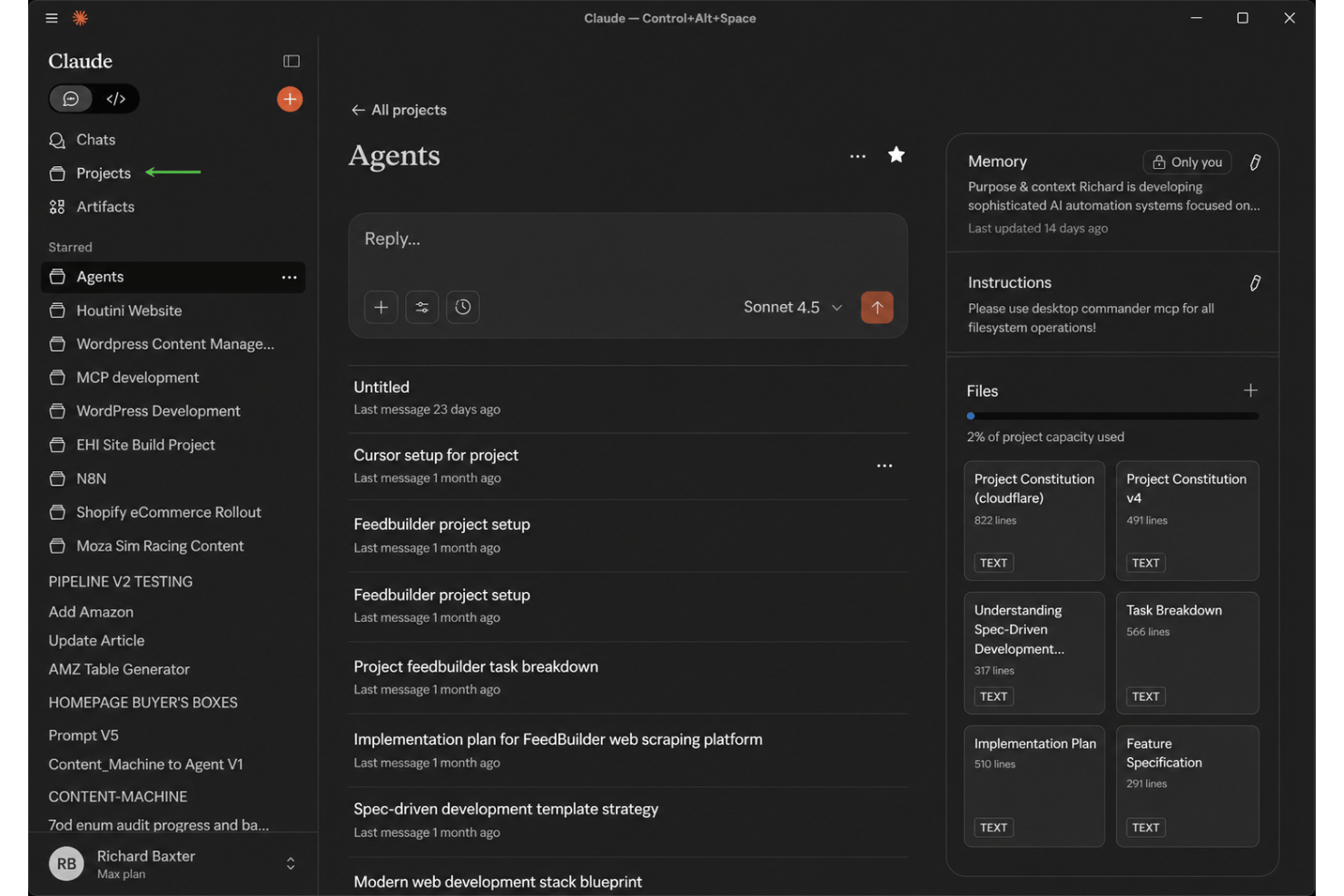Click the project Memory summary text
Screen dimensions: 1344x896
(x=1113, y=196)
